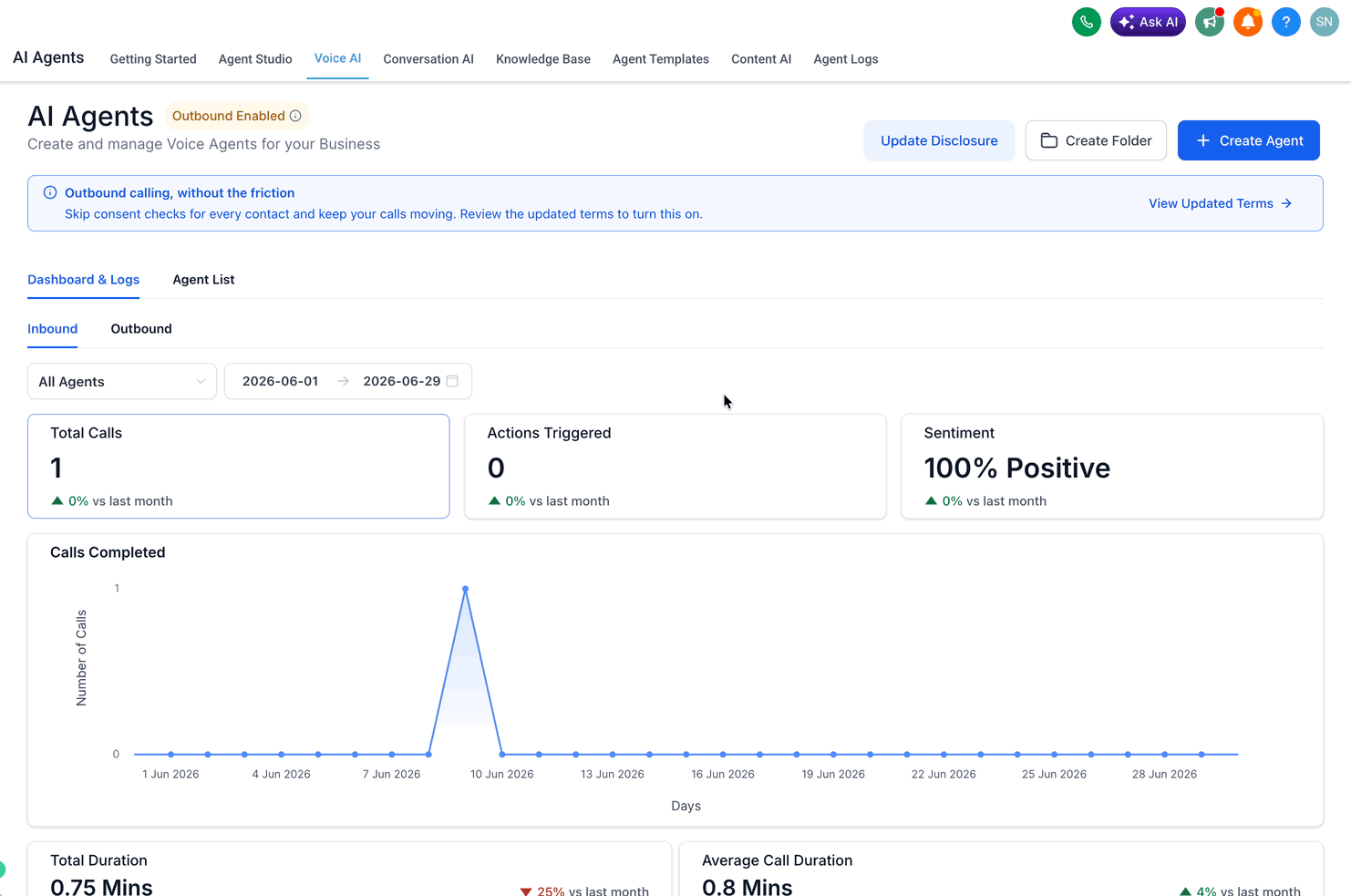
Task: Click the Average Call Duration heading
Action: click(778, 860)
